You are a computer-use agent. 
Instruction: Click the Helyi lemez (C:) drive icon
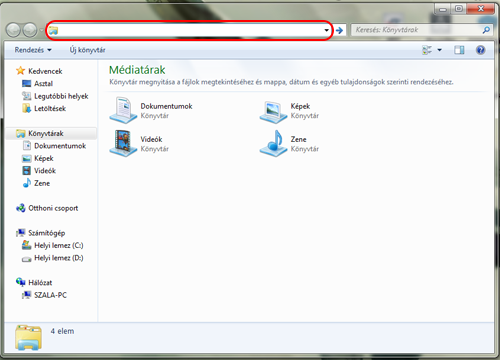point(26,245)
